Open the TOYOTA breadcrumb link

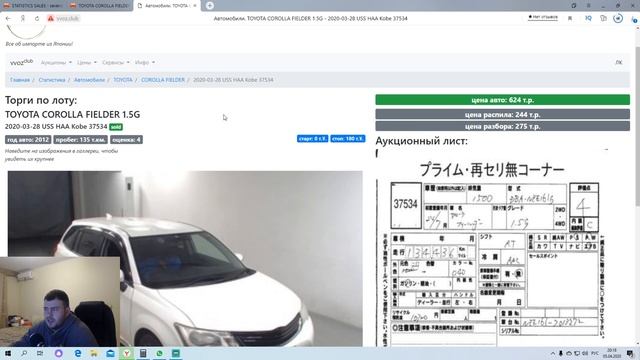click(123, 80)
